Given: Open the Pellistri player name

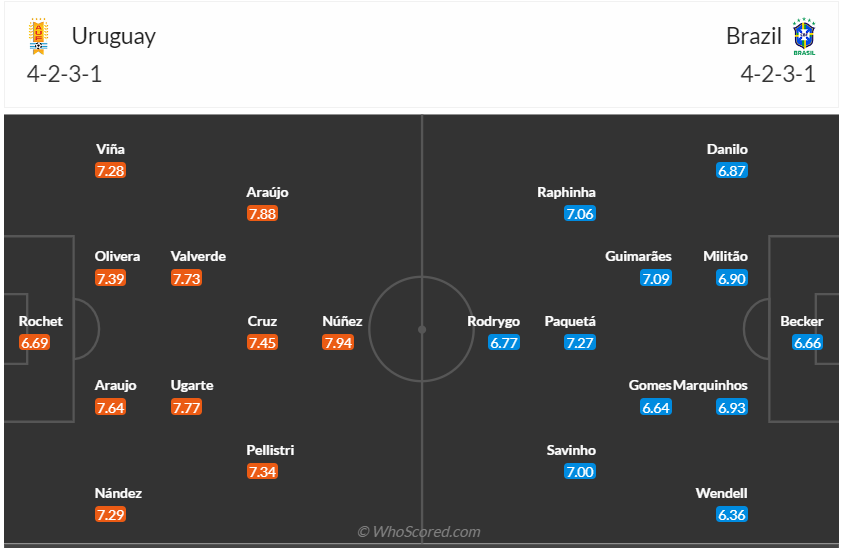Looking at the screenshot, I should pos(270,450).
